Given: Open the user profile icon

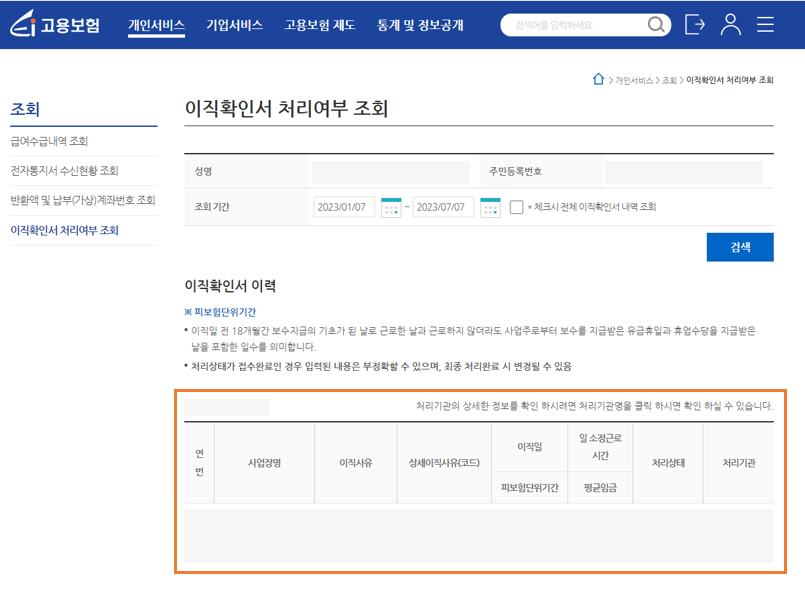Looking at the screenshot, I should 730,25.
